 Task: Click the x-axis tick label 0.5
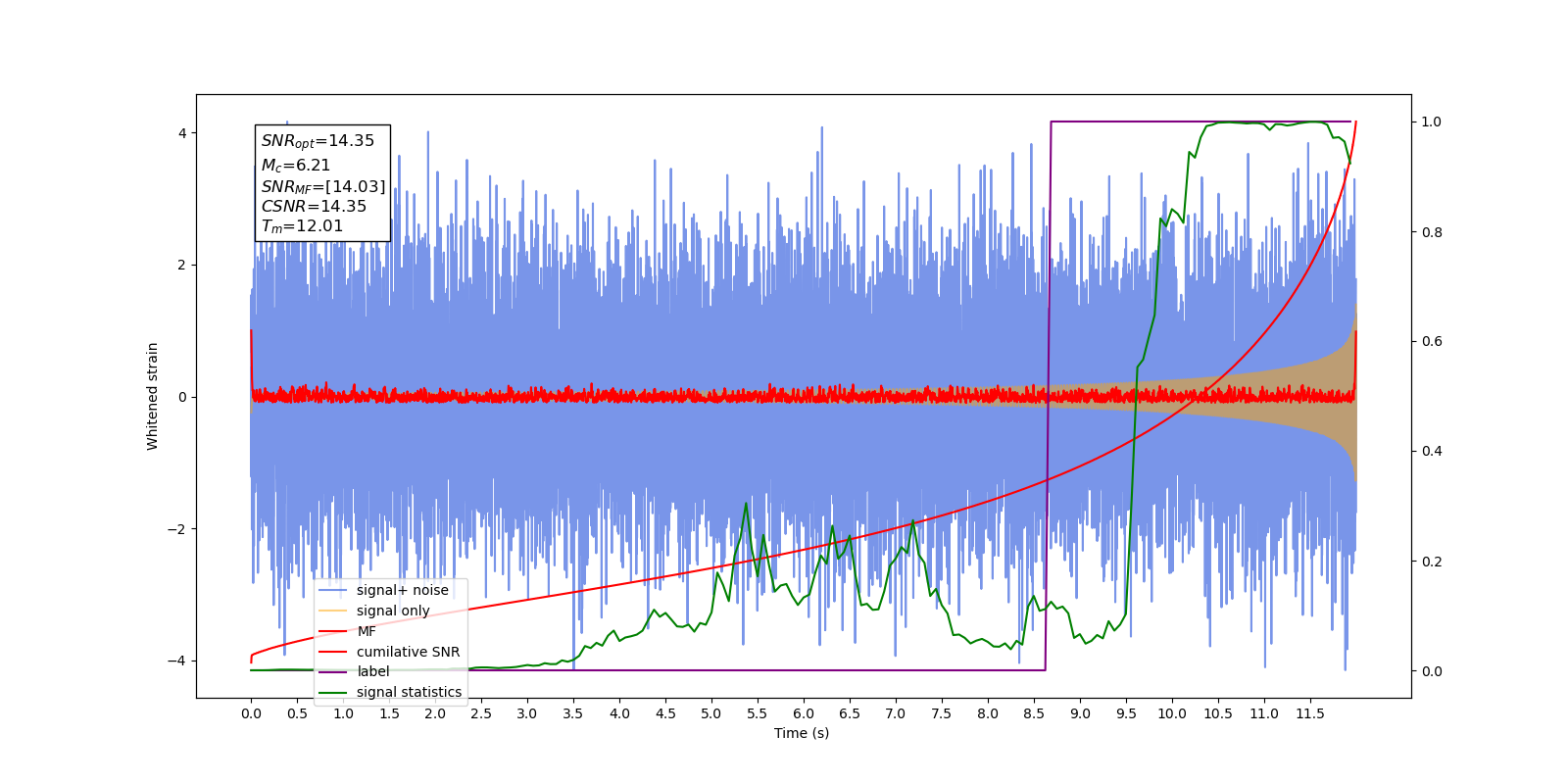point(297,713)
